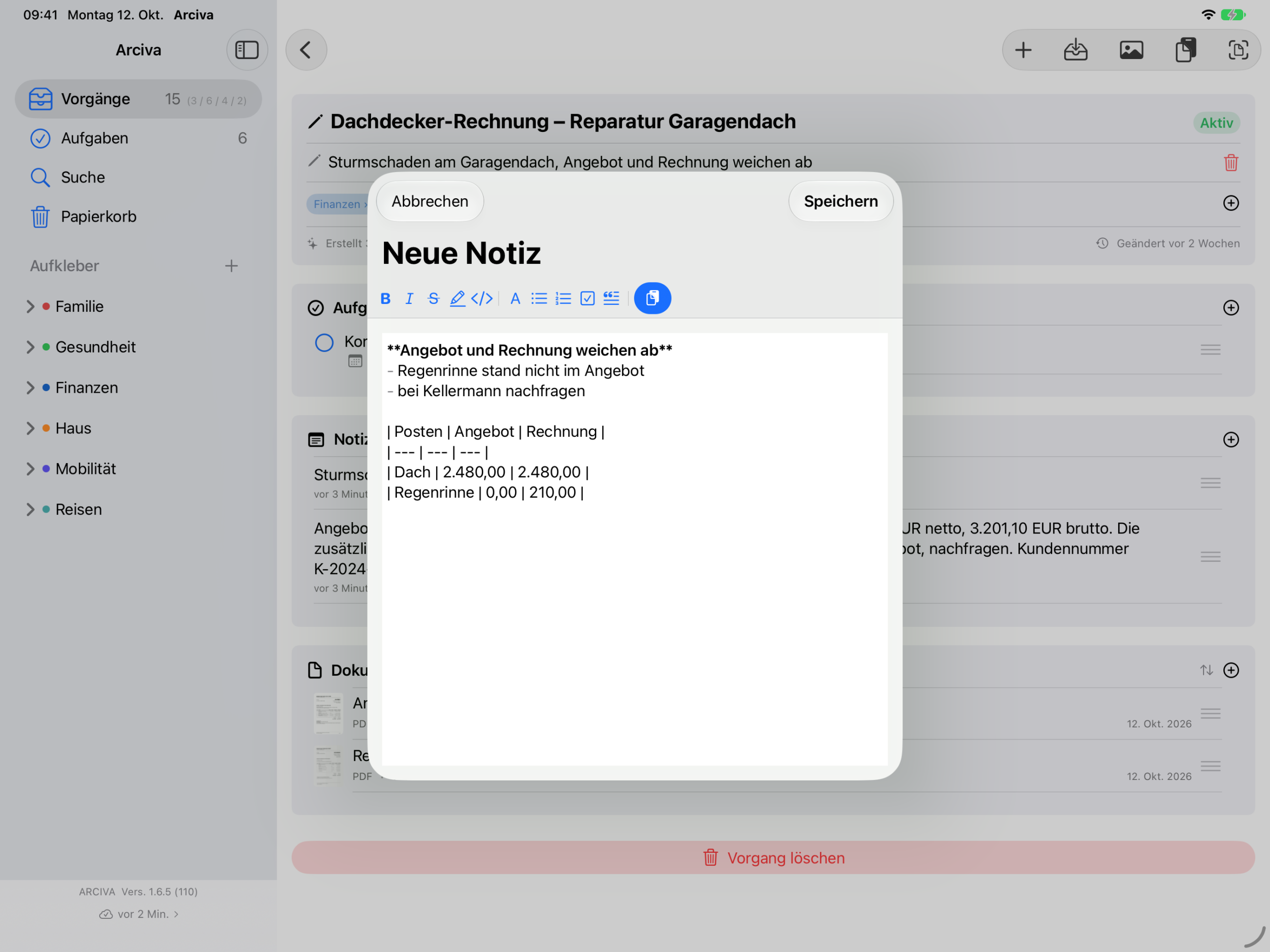The width and height of the screenshot is (1270, 952).
Task: Expand the Familie sticker group
Action: tap(30, 306)
